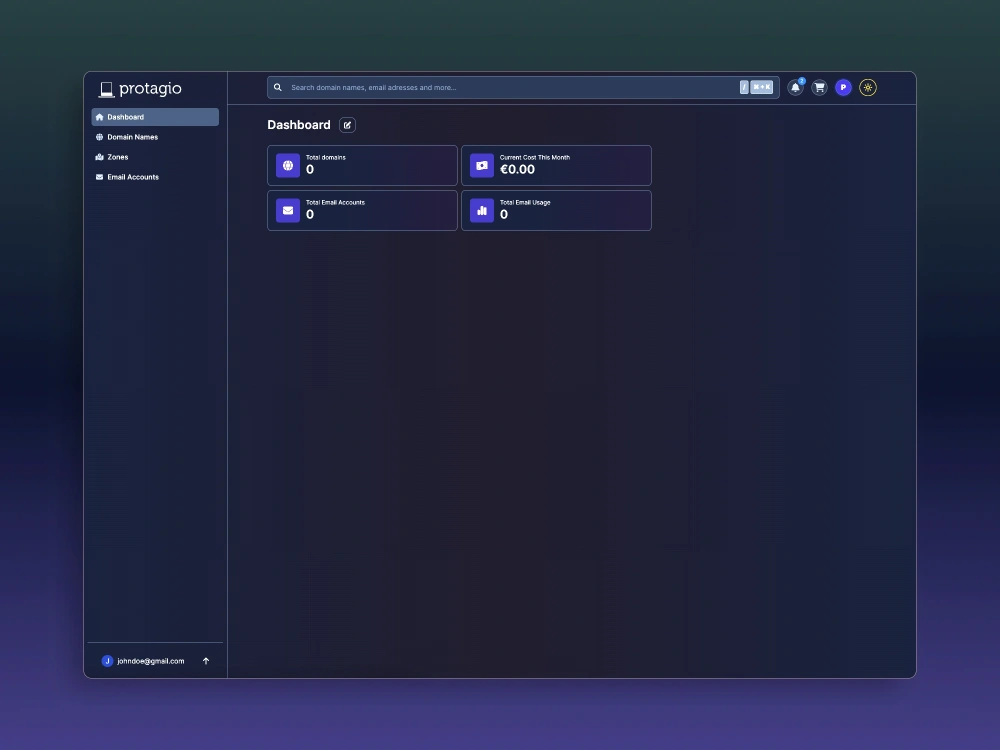1000x750 pixels.
Task: Click the notification count badge
Action: coord(802,81)
